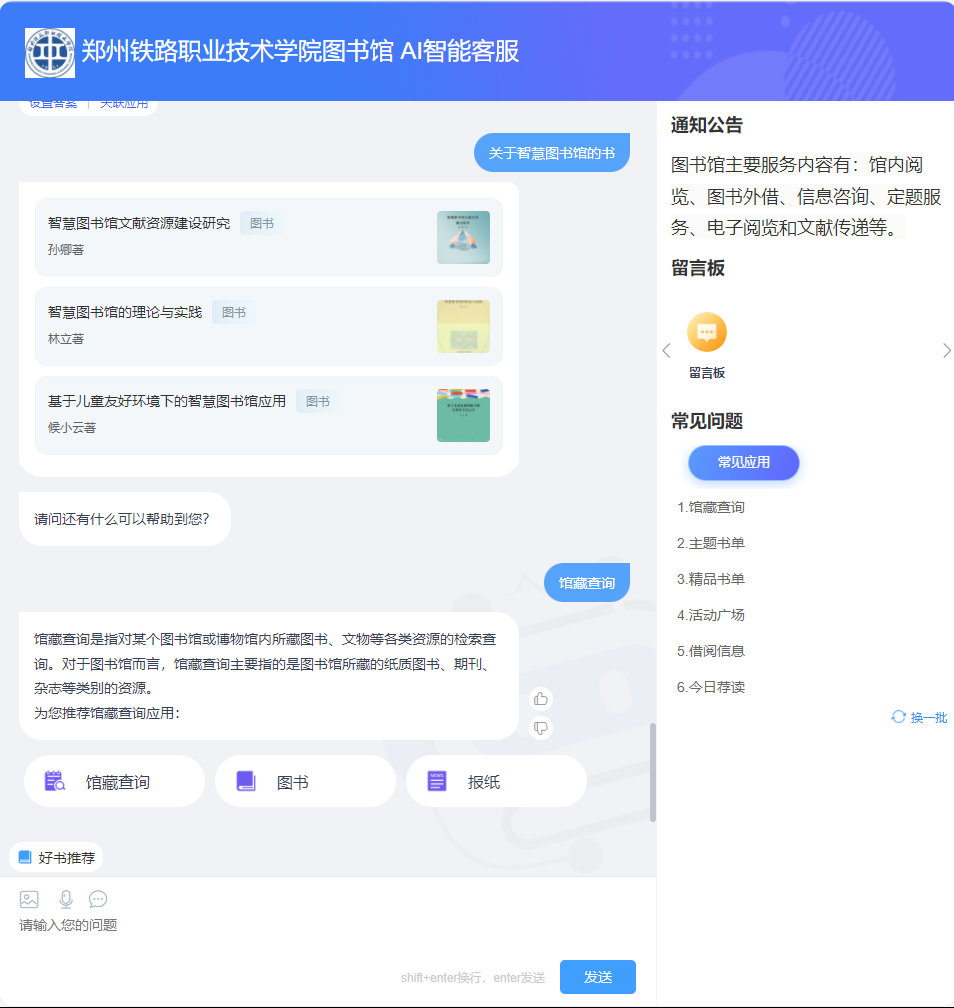Viewport: 954px width, 1008px height.
Task: Give a thumbs up to the answer
Action: click(541, 699)
